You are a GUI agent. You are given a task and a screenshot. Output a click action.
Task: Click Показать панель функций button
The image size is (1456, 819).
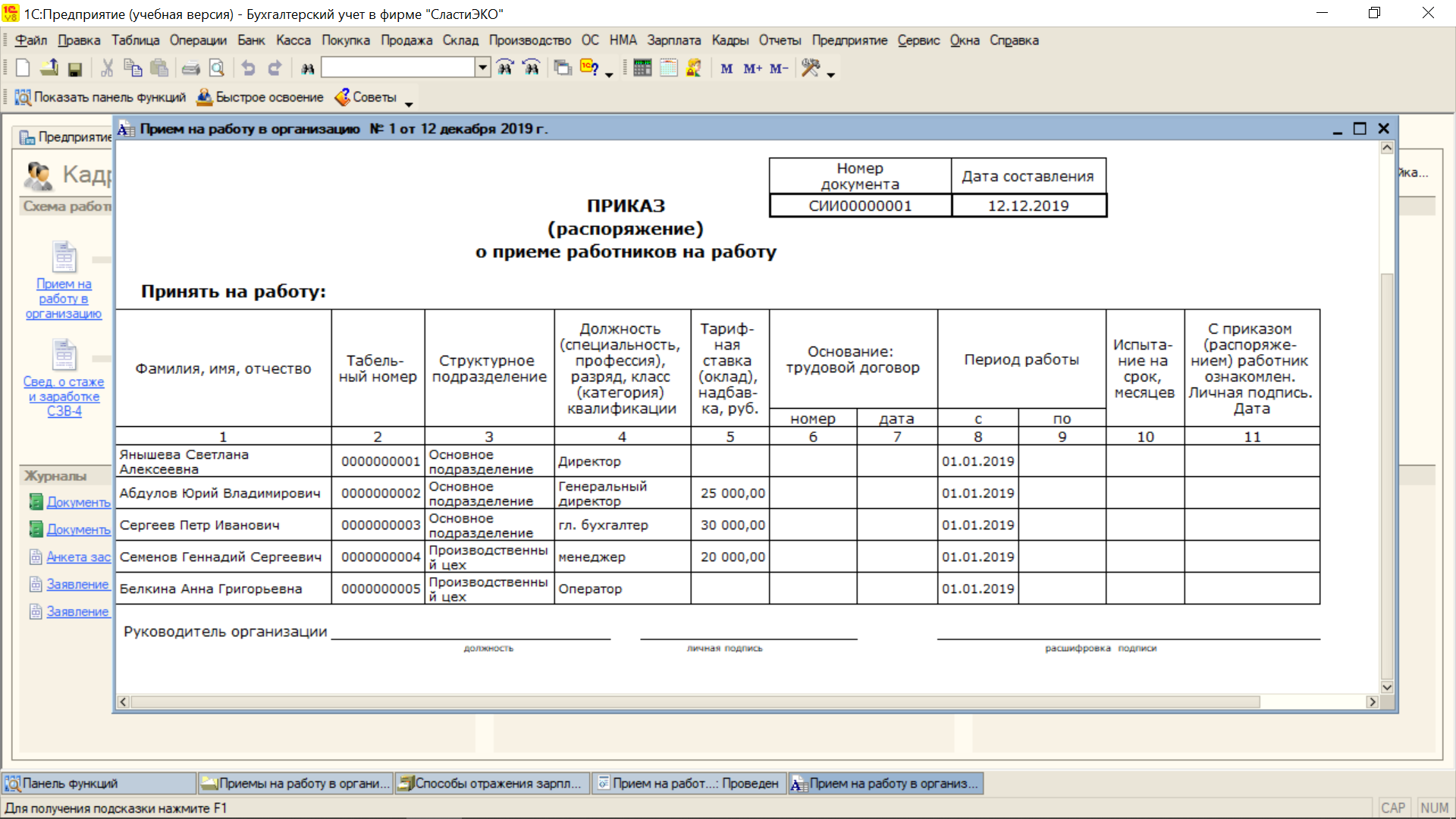[100, 97]
